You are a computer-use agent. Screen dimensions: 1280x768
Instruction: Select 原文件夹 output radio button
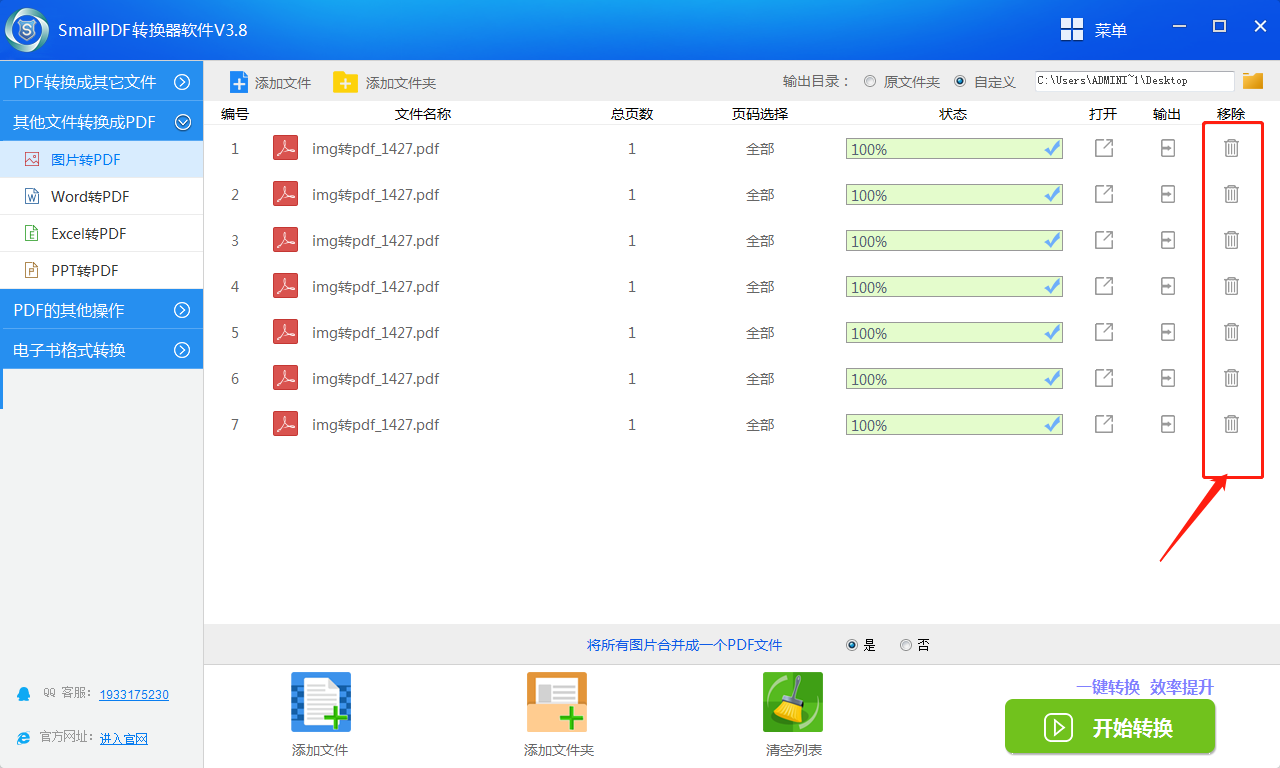[870, 81]
